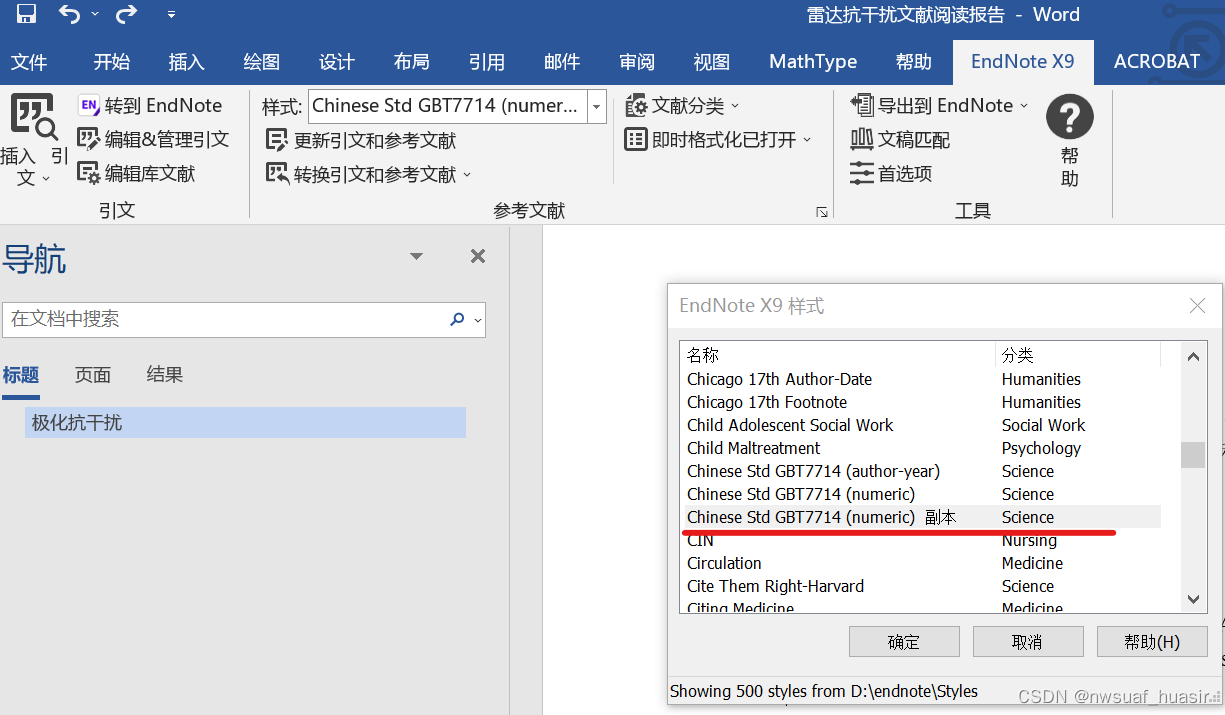1225x715 pixels.
Task: Click 编辑&管理引文 button
Action: (154, 139)
